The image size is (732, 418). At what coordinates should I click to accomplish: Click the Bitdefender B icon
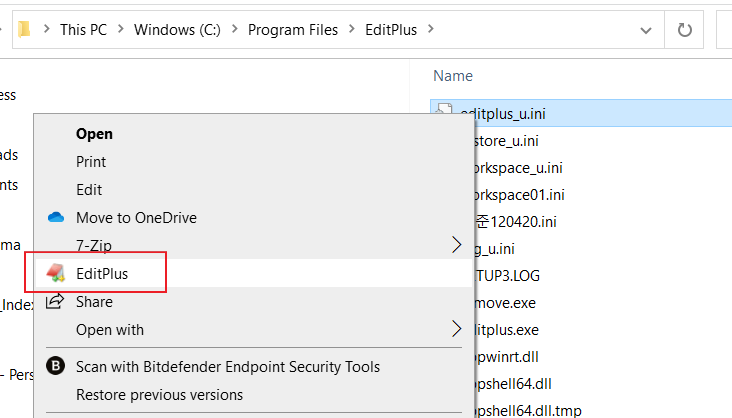click(56, 366)
